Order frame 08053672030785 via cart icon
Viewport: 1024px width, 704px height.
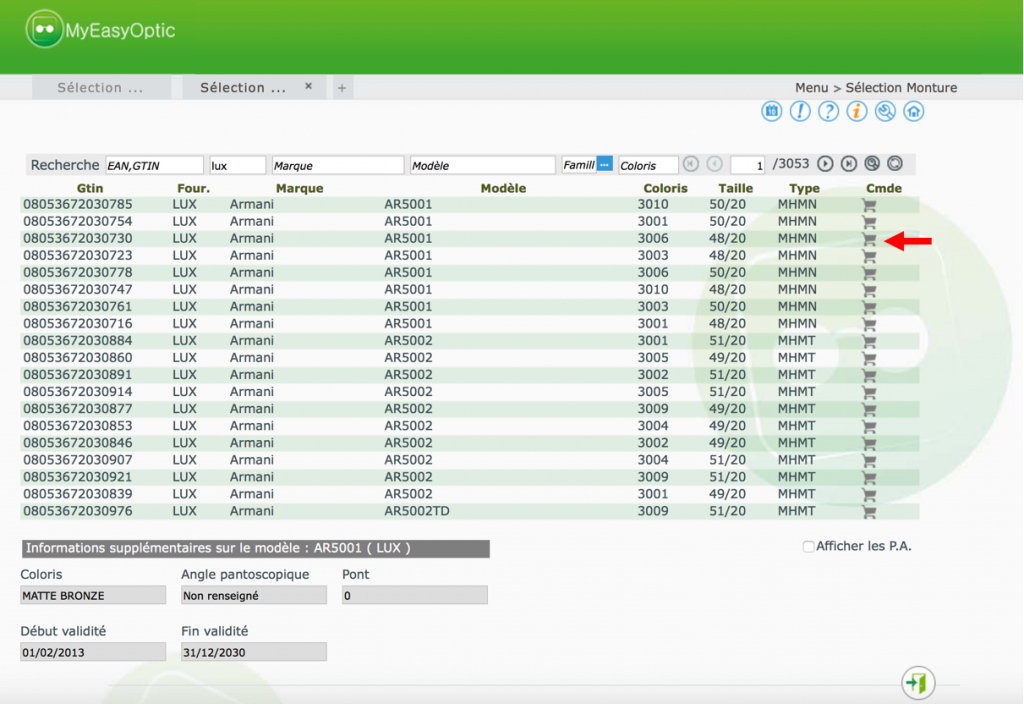tap(869, 204)
